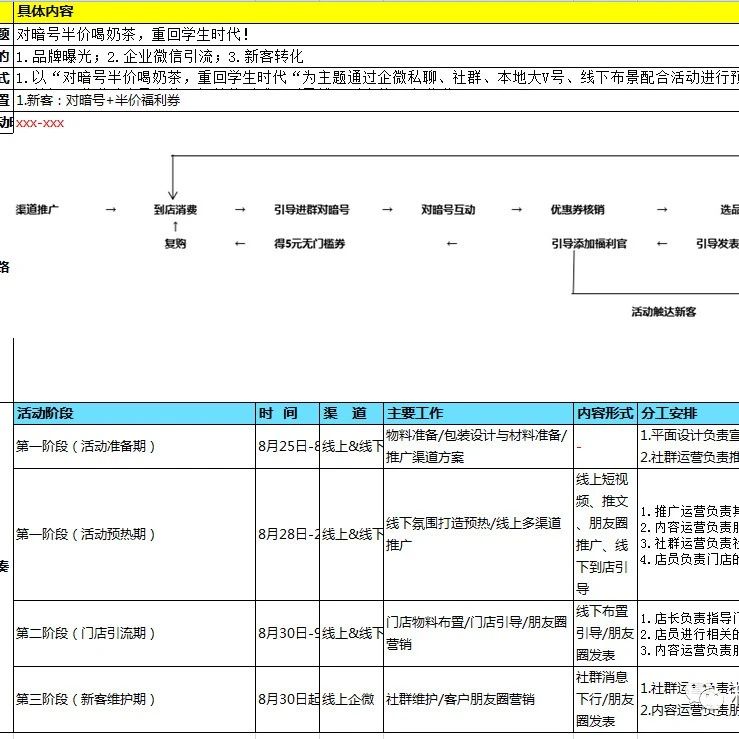Click cell '社群维护/客户朋友圈营销'
The width and height of the screenshot is (739, 739).
tap(478, 699)
